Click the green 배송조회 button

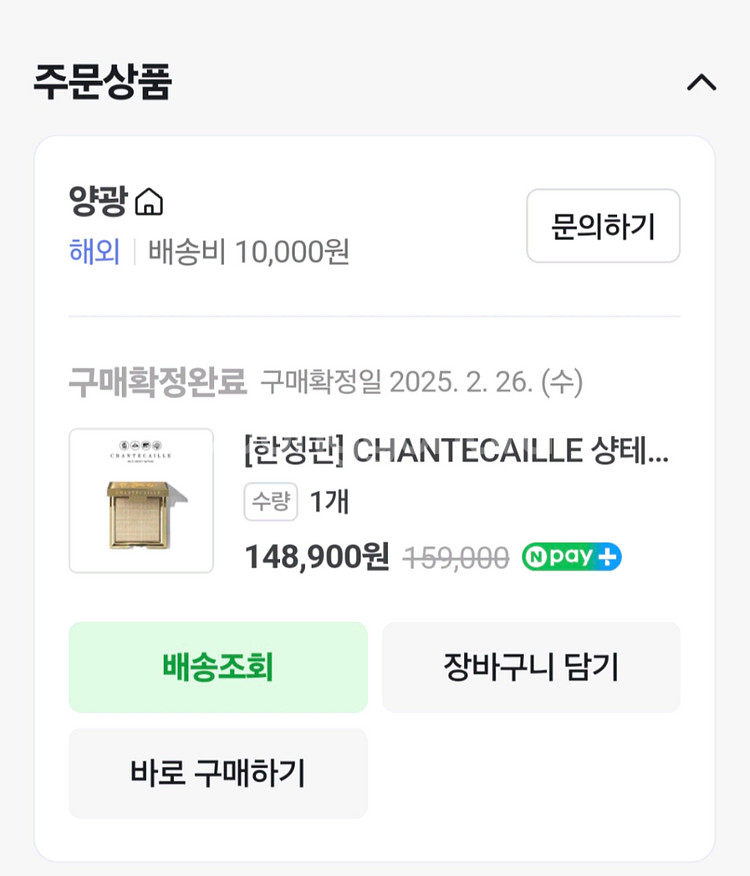[218, 667]
